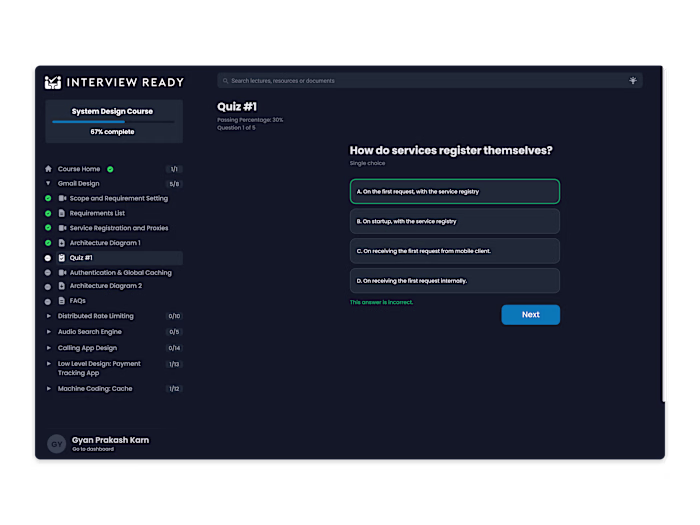Viewport: 700px width, 525px height.
Task: Click the Next button
Action: pyautogui.click(x=530, y=315)
